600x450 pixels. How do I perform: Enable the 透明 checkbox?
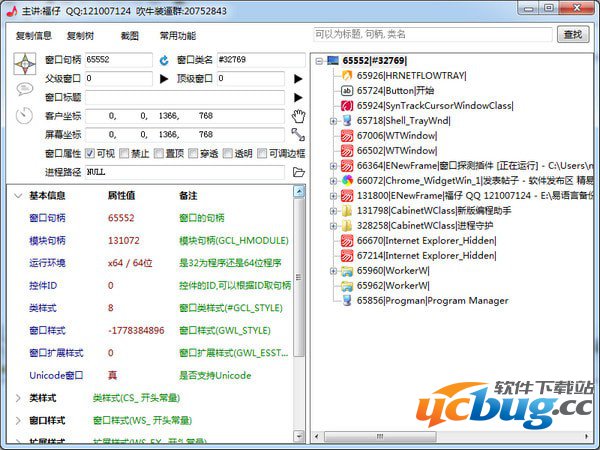point(227,153)
